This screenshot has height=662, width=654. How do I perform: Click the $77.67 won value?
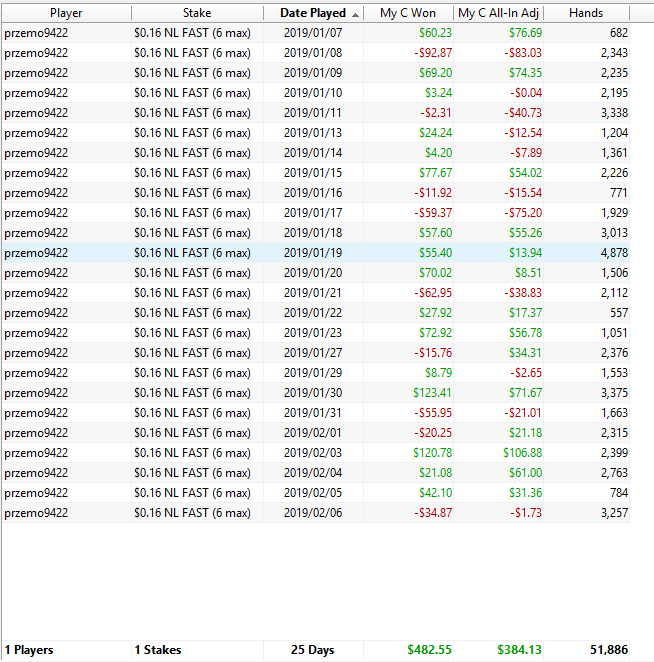pyautogui.click(x=435, y=173)
